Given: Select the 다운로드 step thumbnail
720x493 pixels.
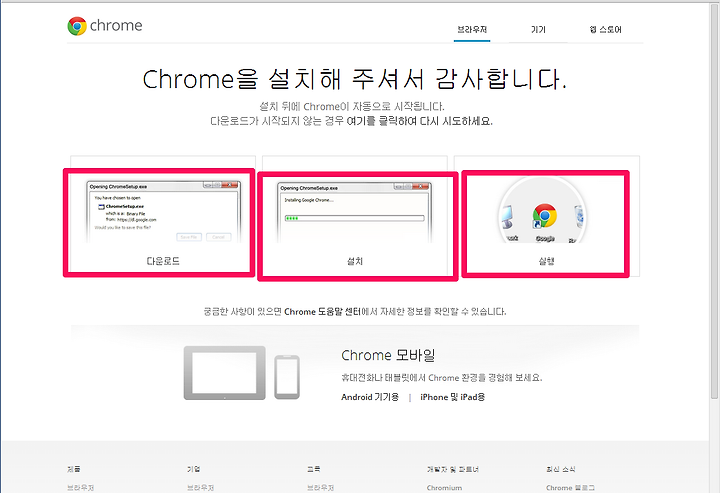Looking at the screenshot, I should click(x=163, y=212).
